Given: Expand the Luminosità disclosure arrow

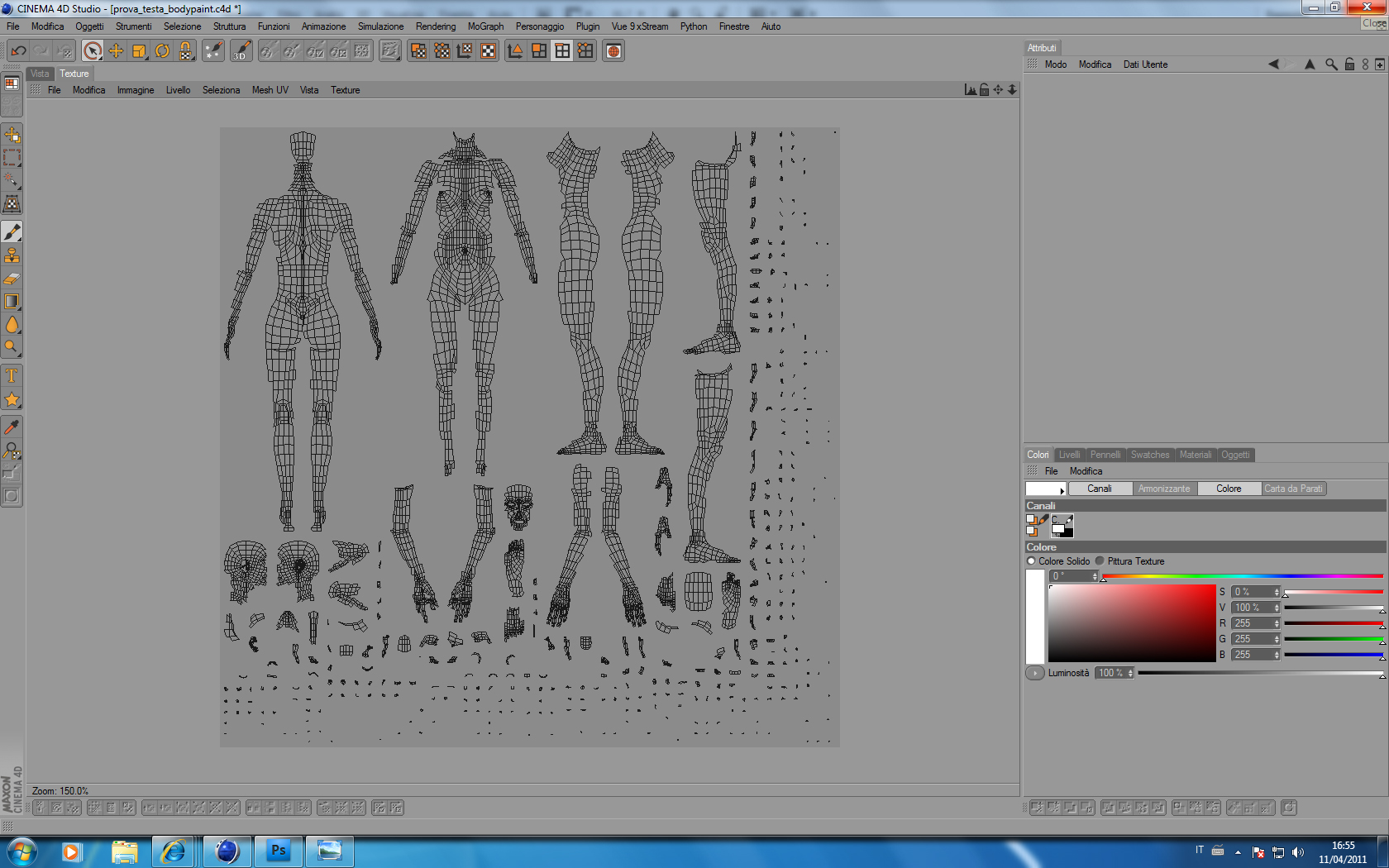Looking at the screenshot, I should pyautogui.click(x=1035, y=673).
